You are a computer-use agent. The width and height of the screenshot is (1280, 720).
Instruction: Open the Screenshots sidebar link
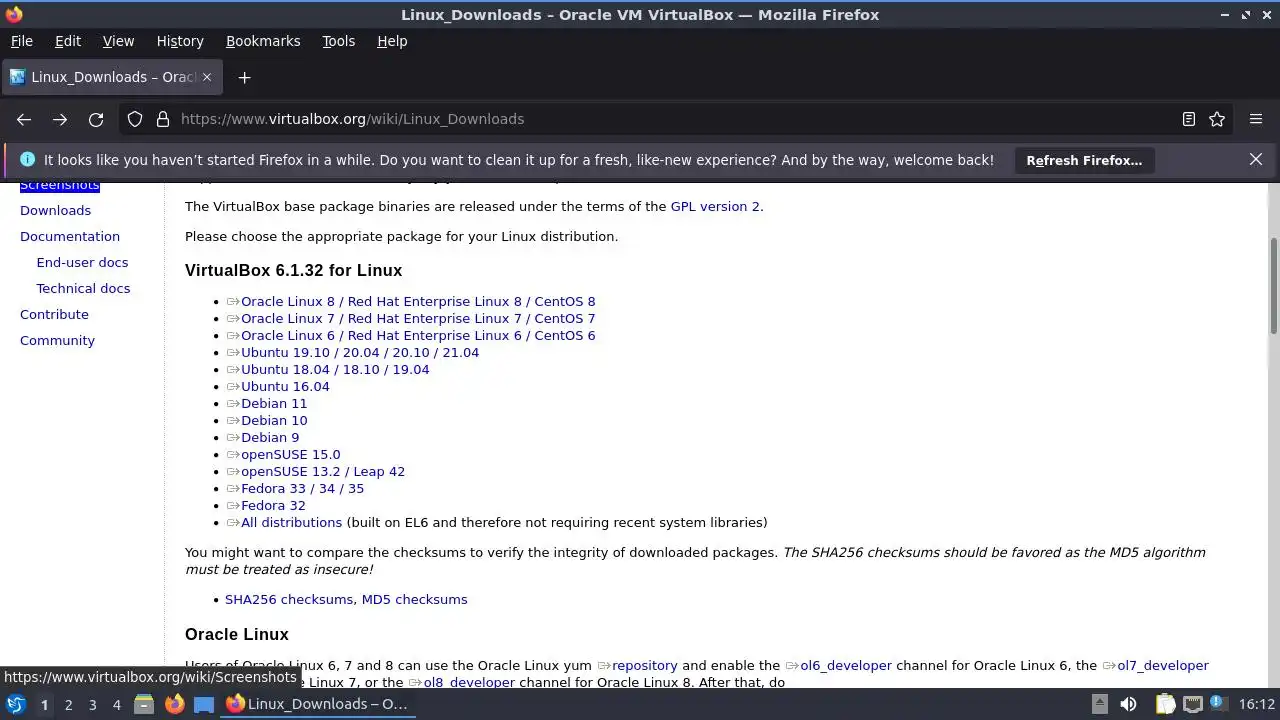(60, 185)
